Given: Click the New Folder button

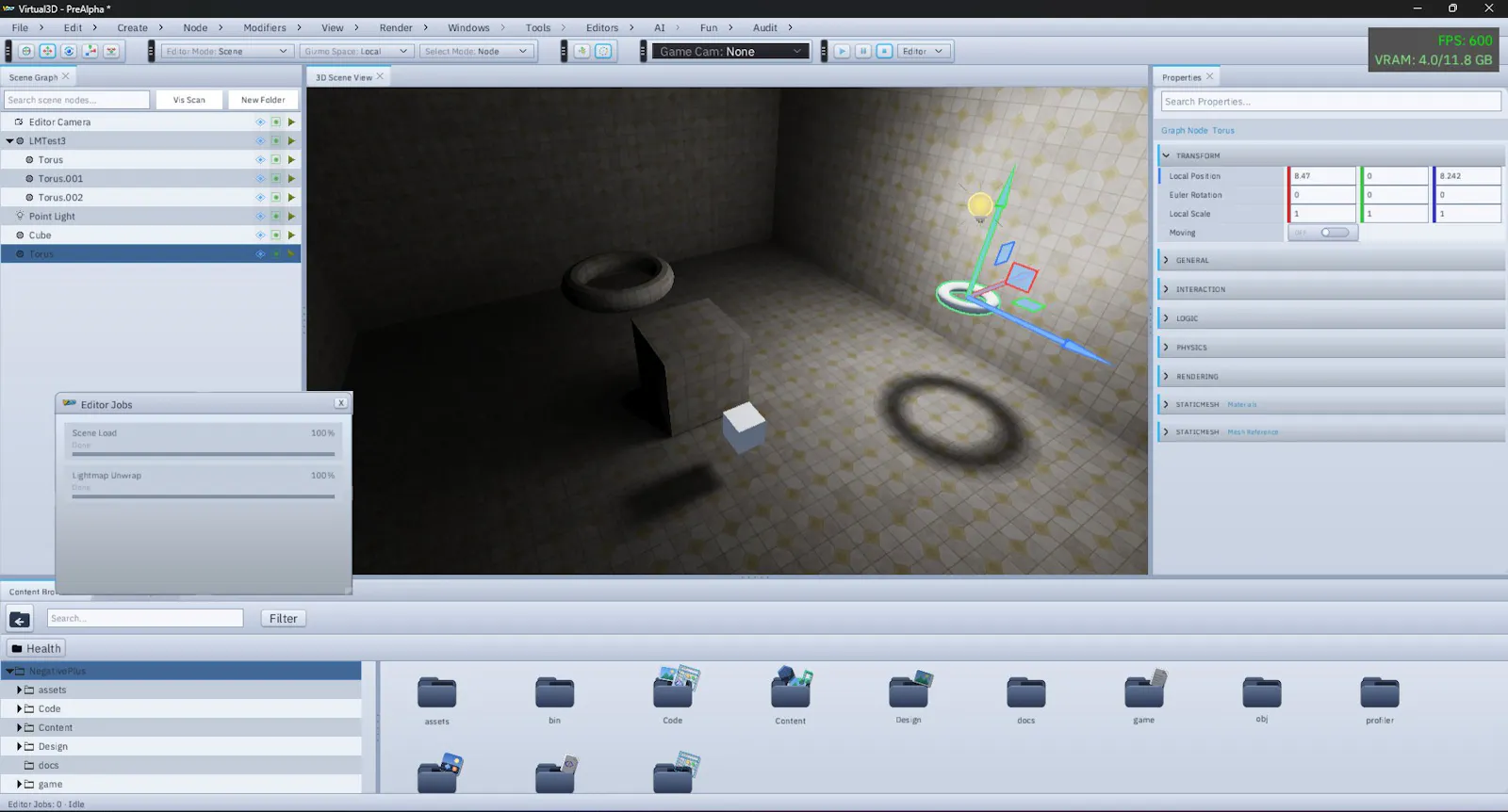Looking at the screenshot, I should [x=263, y=100].
